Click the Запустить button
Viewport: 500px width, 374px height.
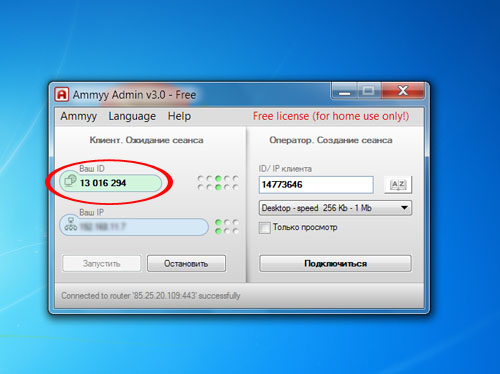[102, 264]
